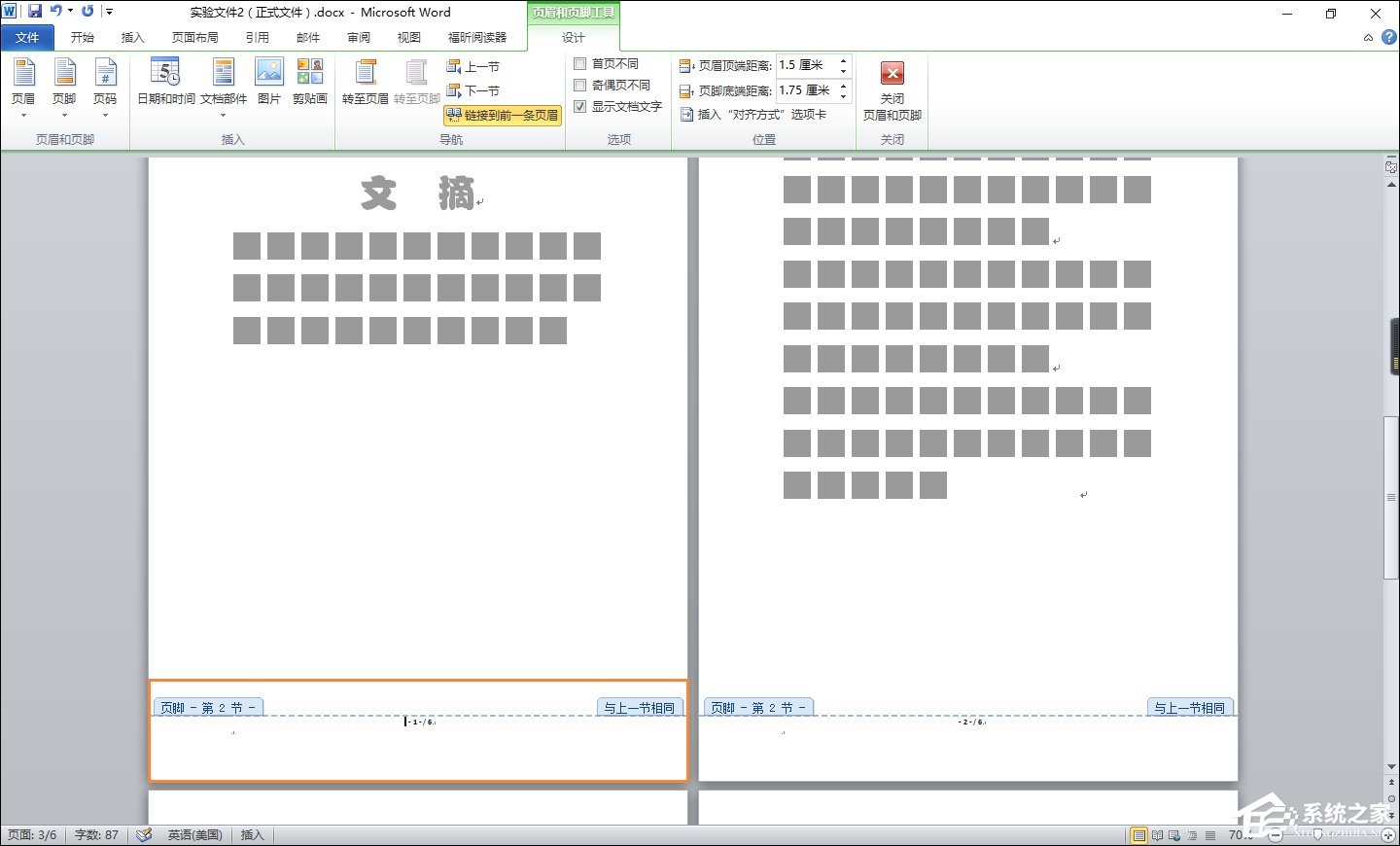Switch to Print Layout view in status bar
Viewport: 1400px width, 846px height.
1138,835
